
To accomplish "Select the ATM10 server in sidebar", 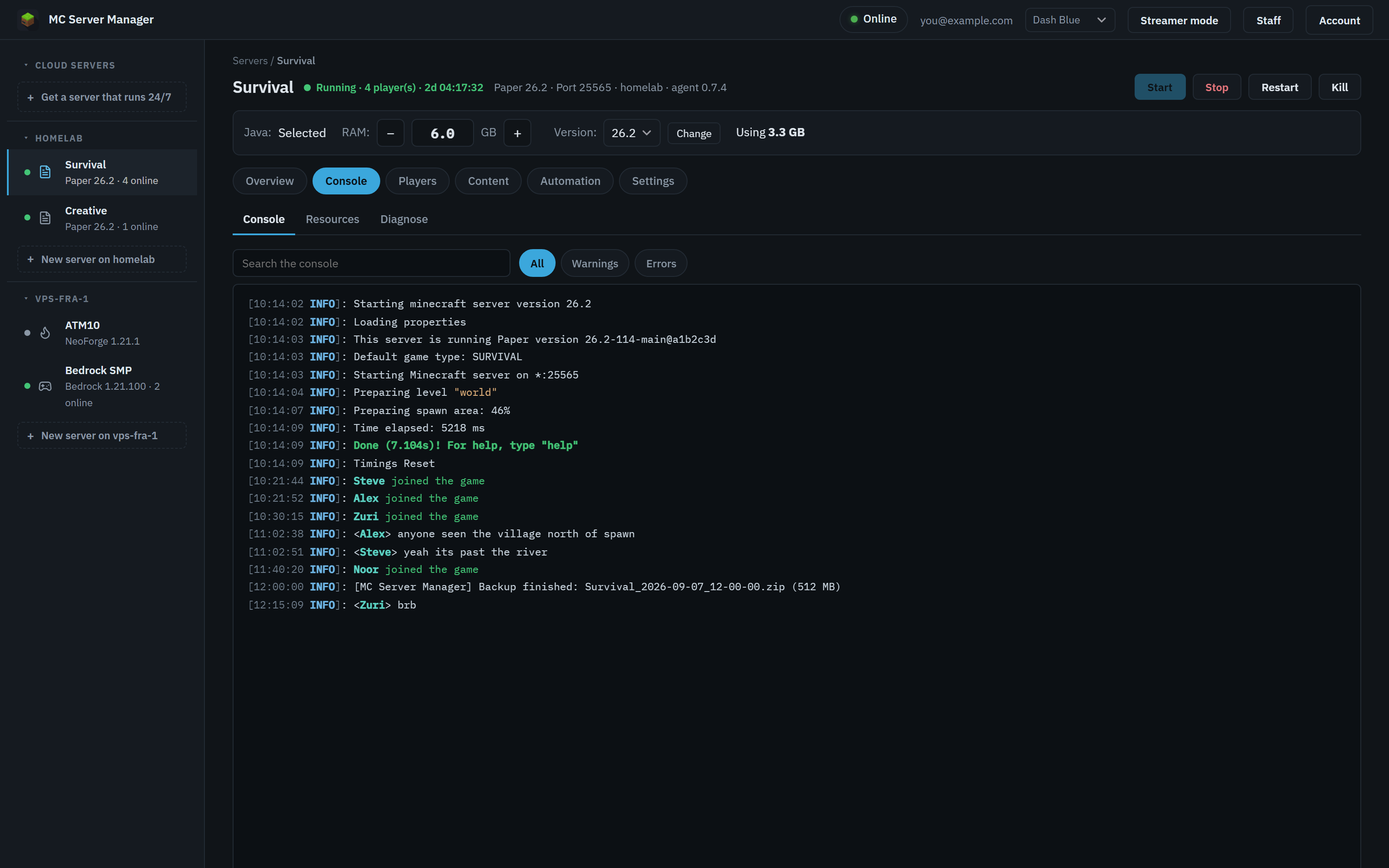I will pyautogui.click(x=102, y=333).
